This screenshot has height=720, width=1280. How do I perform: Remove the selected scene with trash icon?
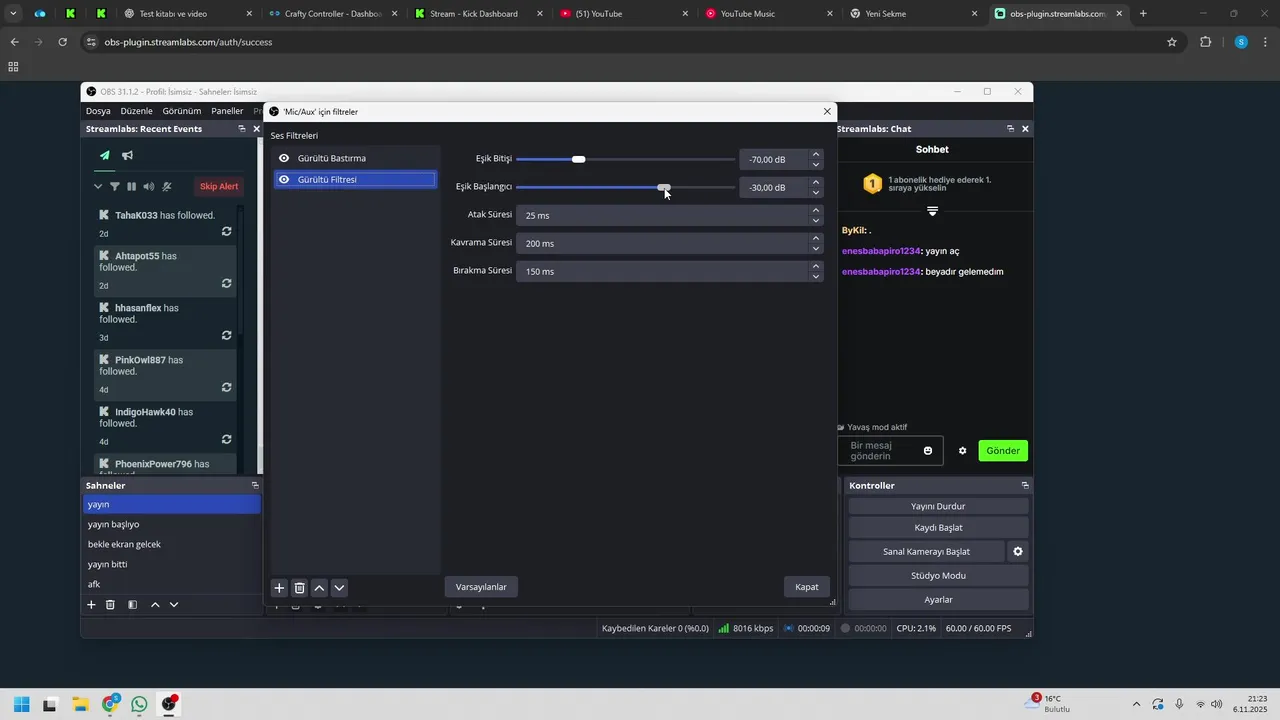point(111,605)
